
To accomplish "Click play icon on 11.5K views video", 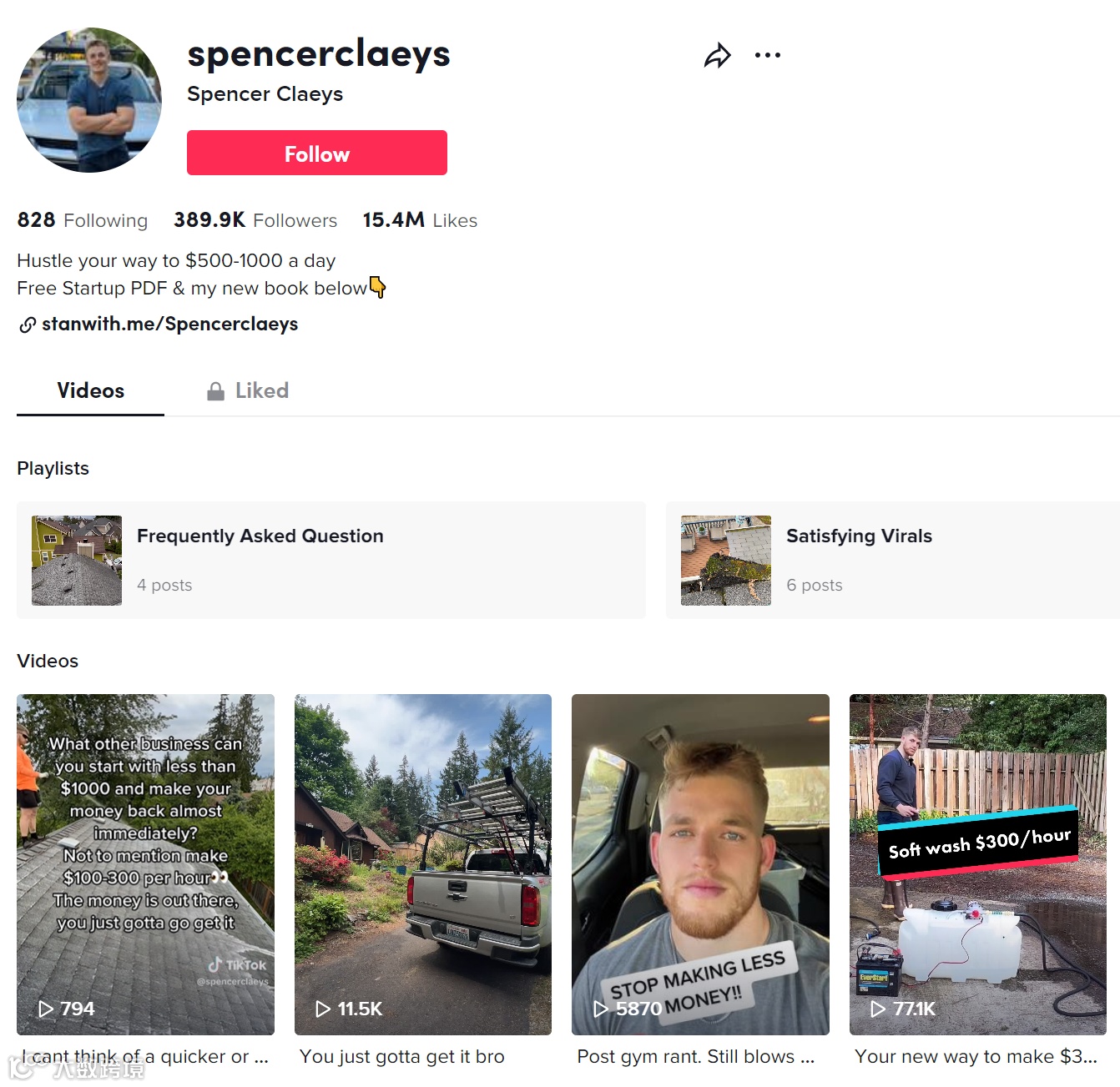I will (x=323, y=1009).
